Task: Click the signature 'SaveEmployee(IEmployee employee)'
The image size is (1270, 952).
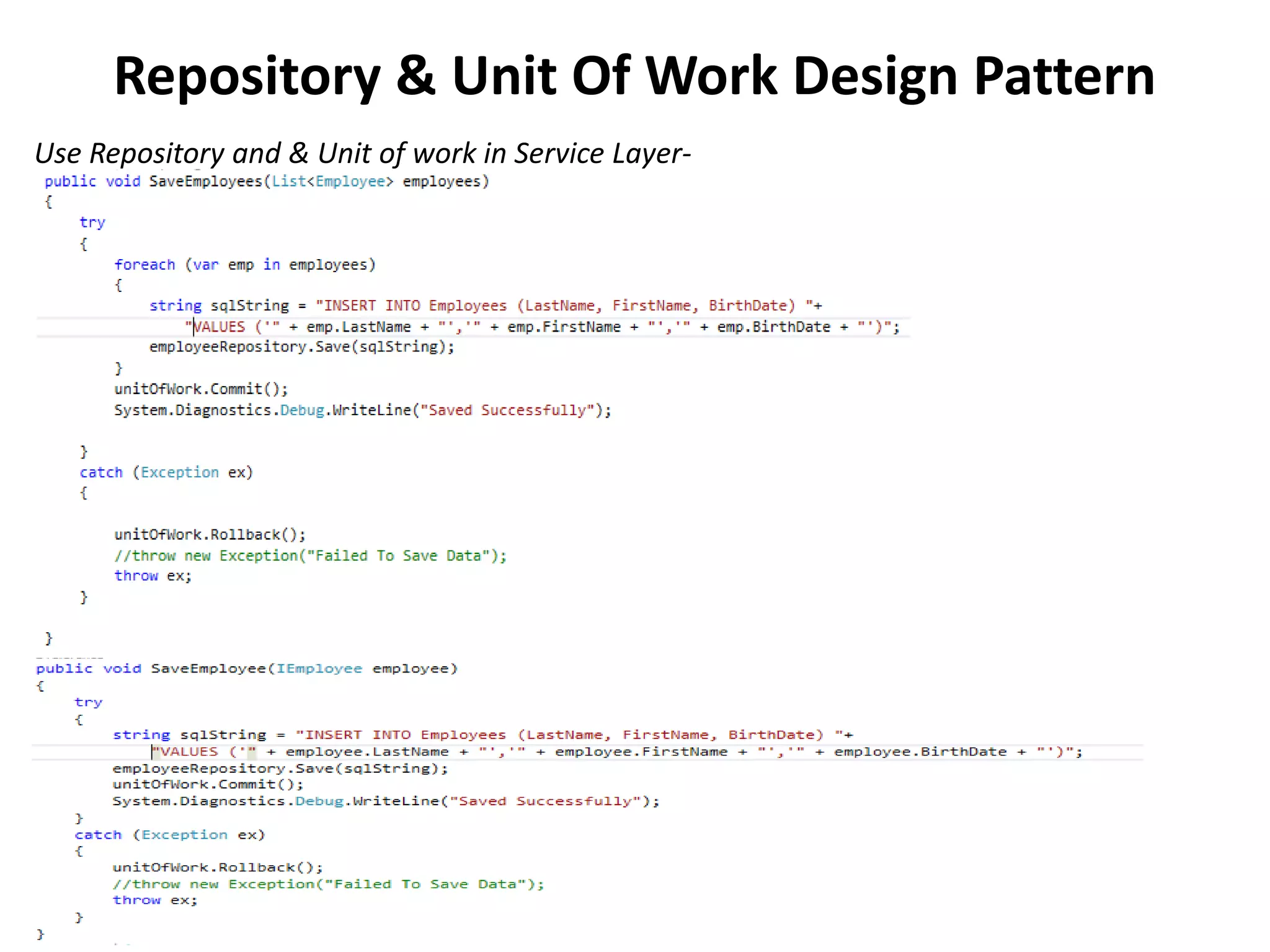Action: pos(304,669)
